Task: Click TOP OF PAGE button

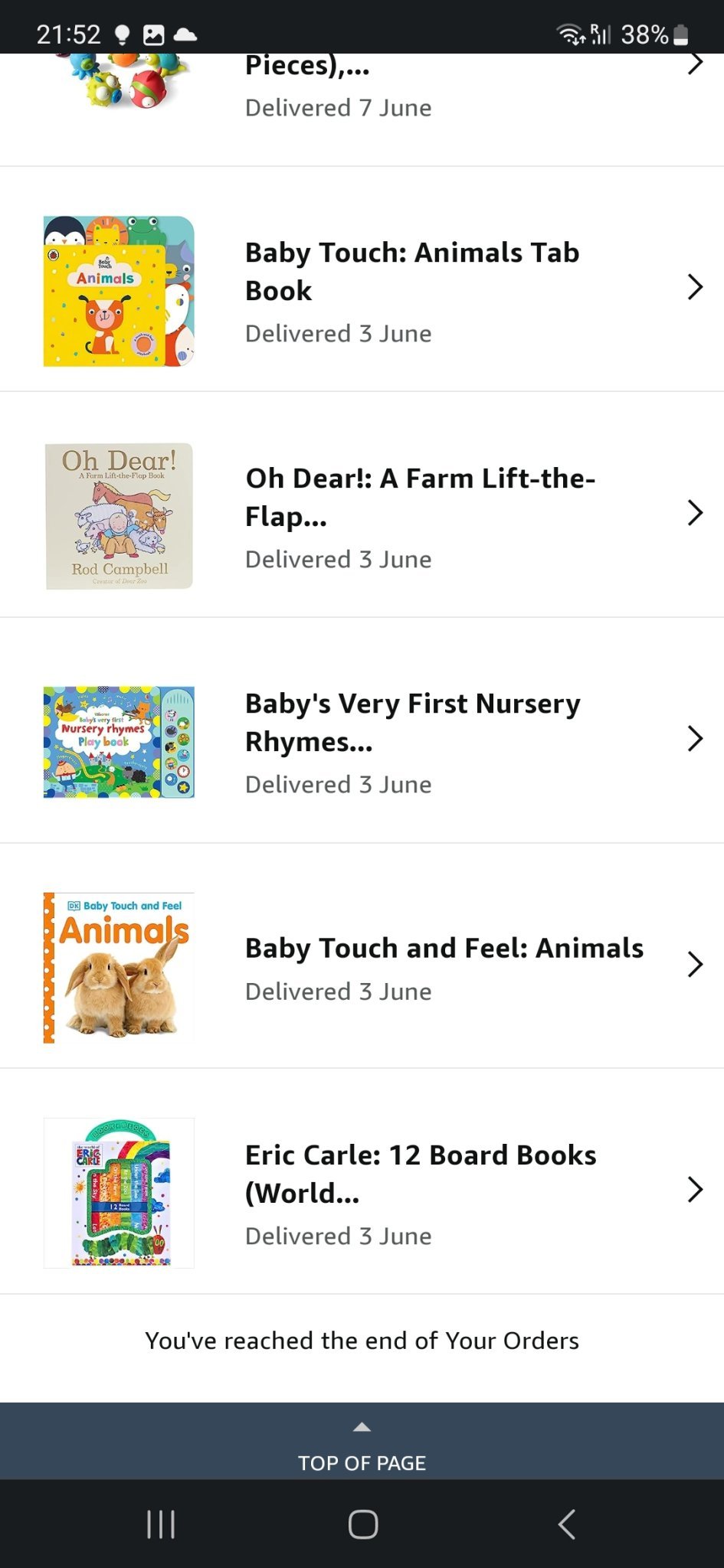Action: pos(362,1462)
